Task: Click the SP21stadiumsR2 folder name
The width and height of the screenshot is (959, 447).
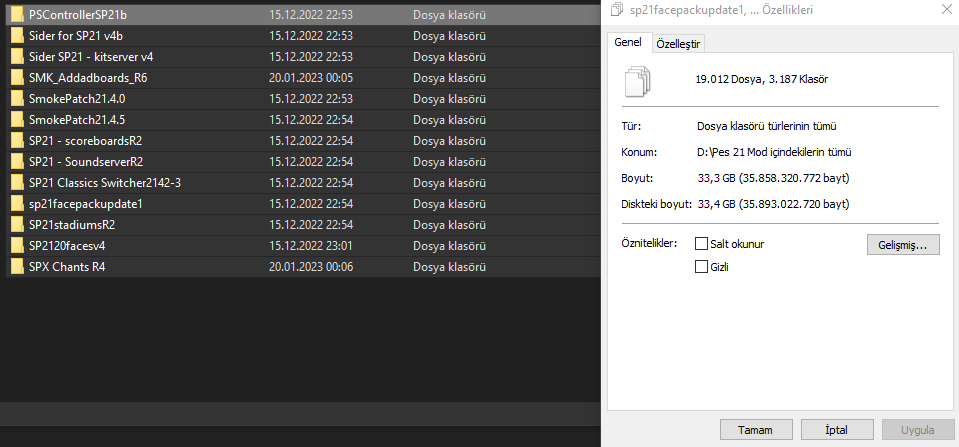Action: click(72, 224)
